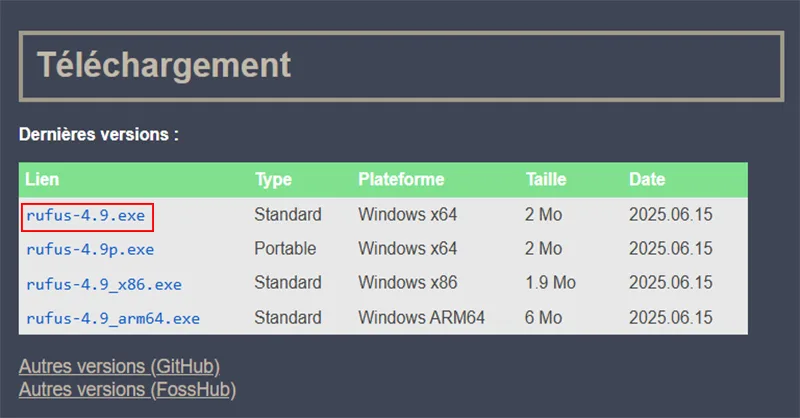Click the Type column header
800x418 pixels.
pos(273,180)
